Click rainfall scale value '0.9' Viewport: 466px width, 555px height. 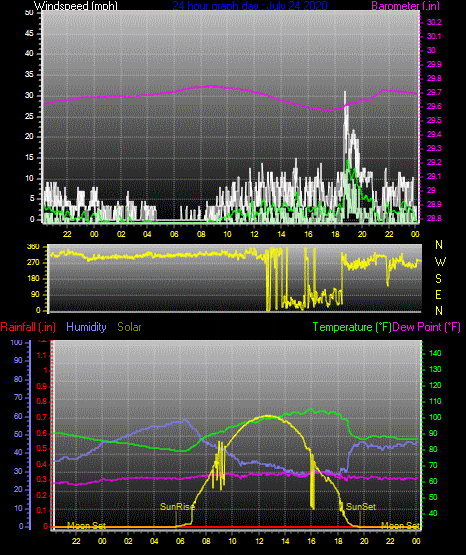point(42,386)
